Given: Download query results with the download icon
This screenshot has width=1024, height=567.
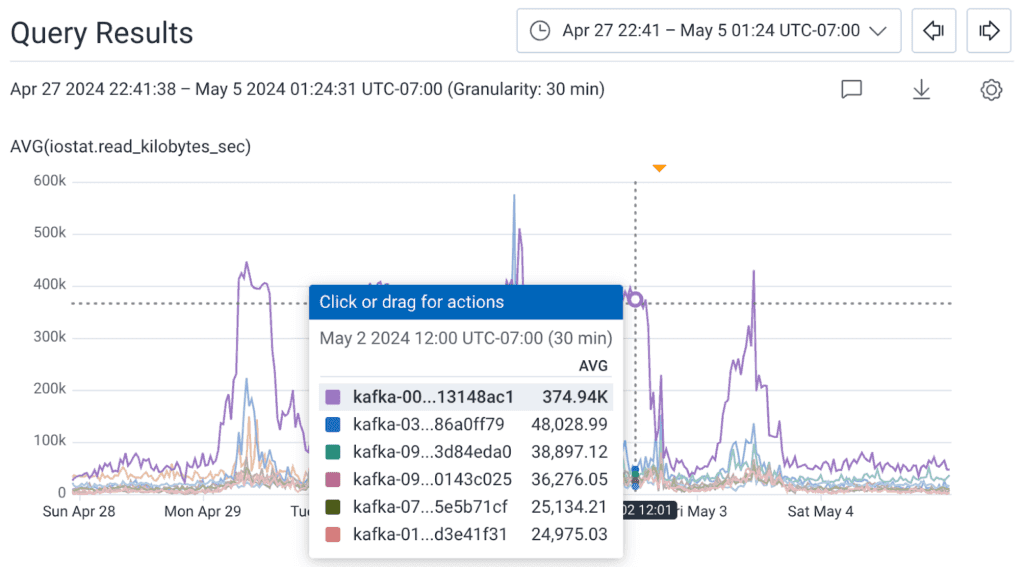Looking at the screenshot, I should pos(921,90).
